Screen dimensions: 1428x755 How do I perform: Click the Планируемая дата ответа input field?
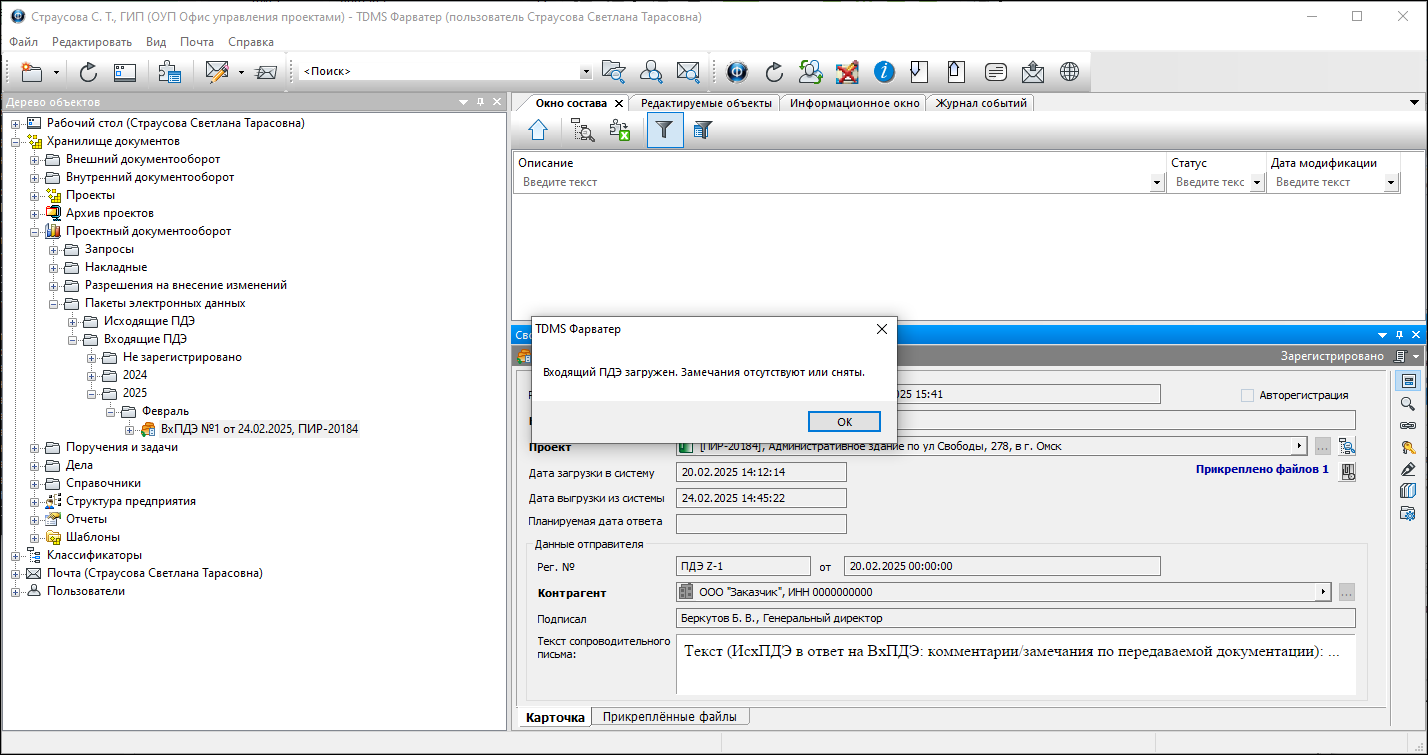(x=761, y=523)
